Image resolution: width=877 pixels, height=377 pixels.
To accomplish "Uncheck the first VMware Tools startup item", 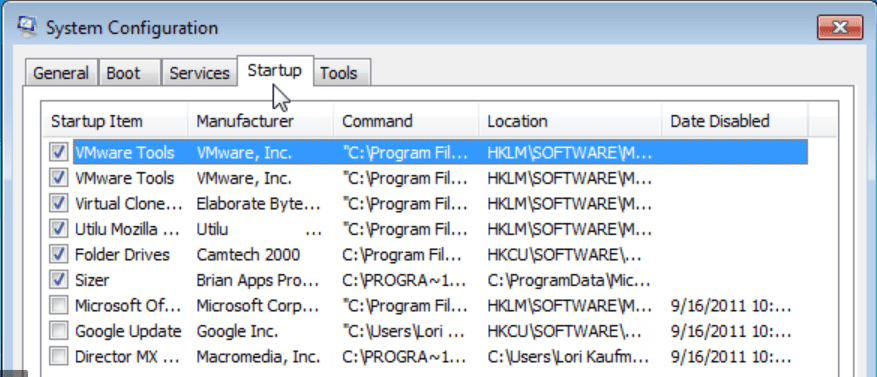I will [59, 152].
